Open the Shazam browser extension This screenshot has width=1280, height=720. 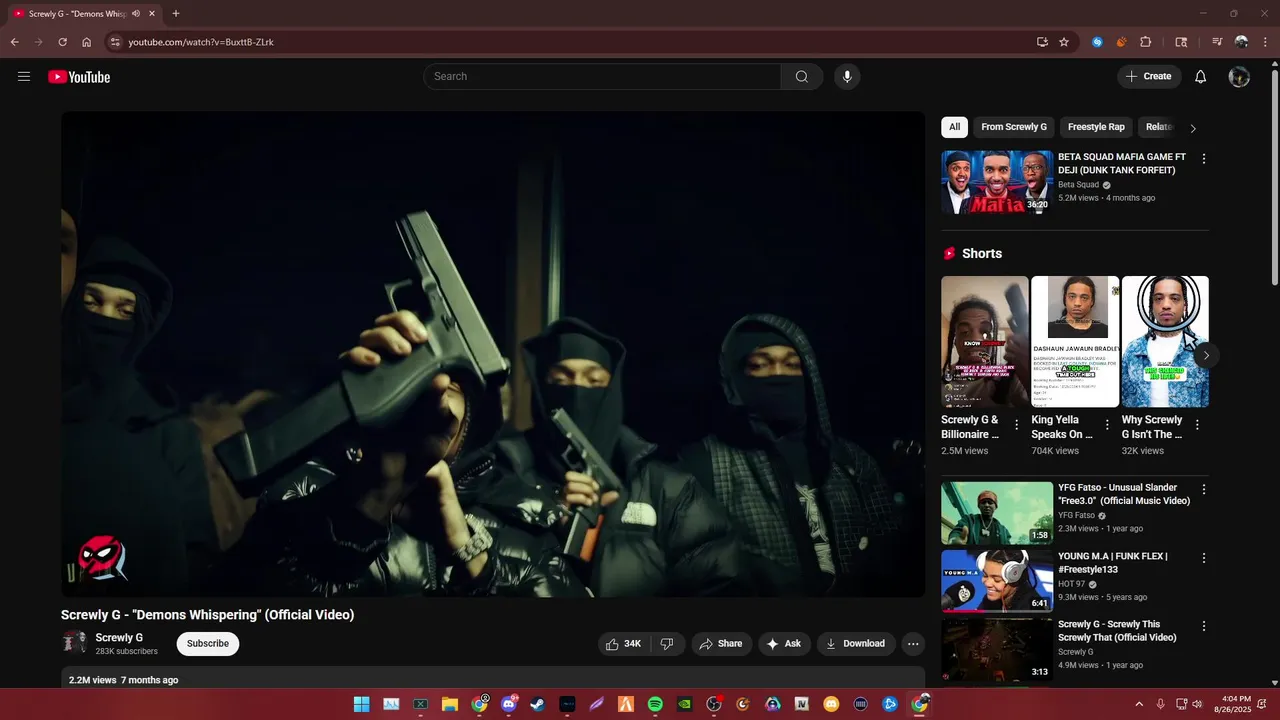point(1098,42)
